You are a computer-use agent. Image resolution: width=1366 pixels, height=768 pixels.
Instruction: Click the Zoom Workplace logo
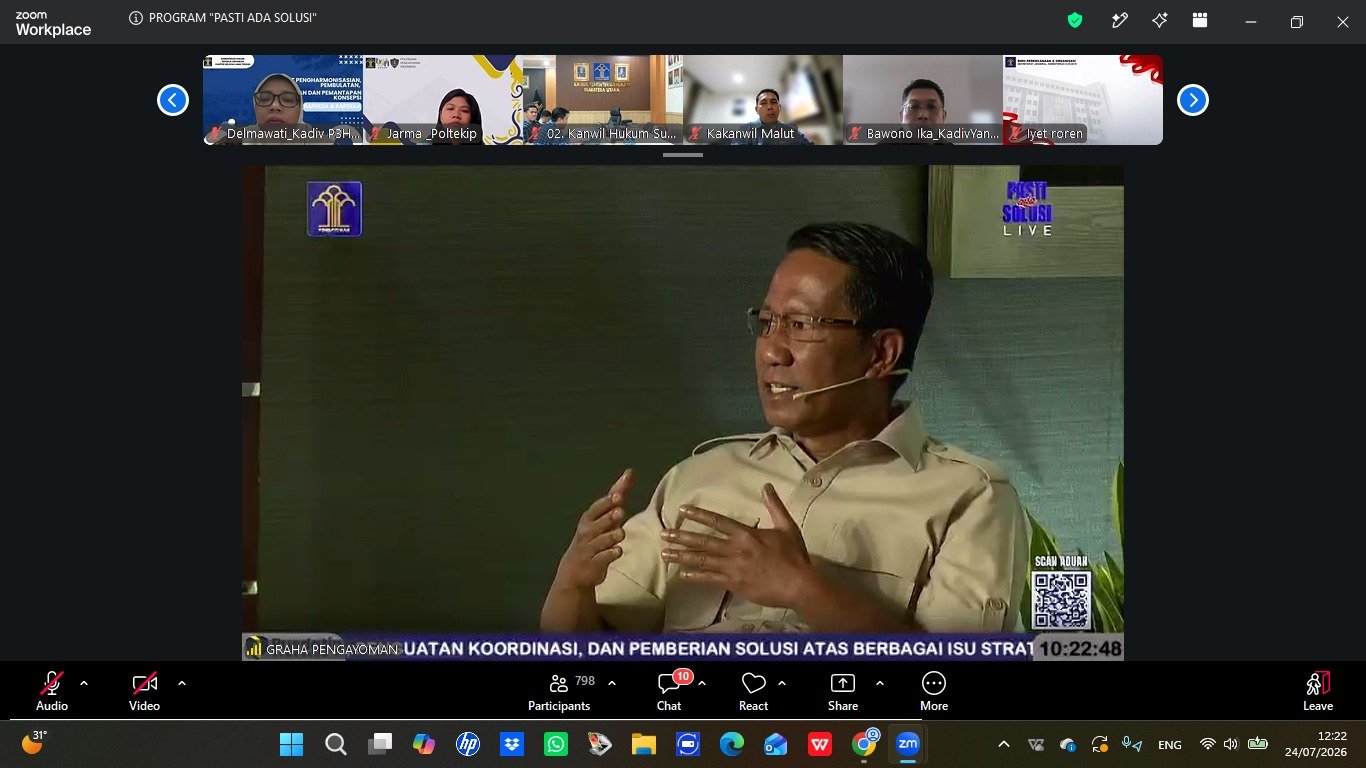pos(53,24)
